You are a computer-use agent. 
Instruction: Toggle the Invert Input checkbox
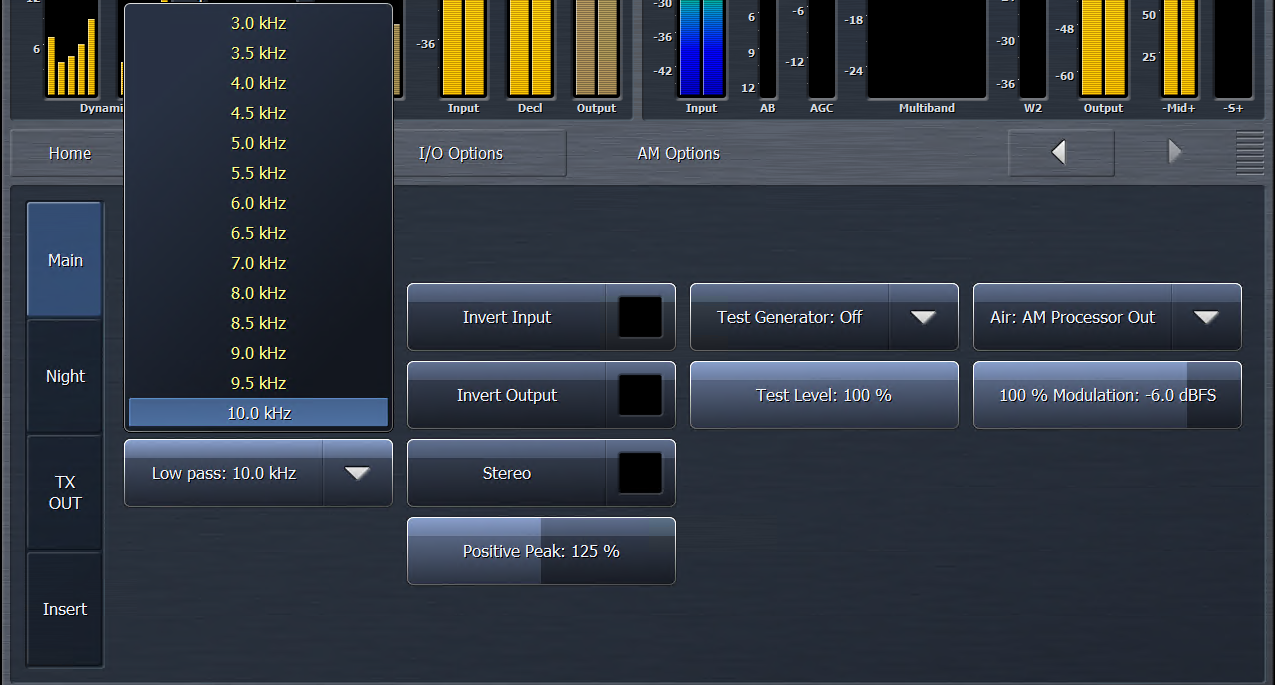640,317
